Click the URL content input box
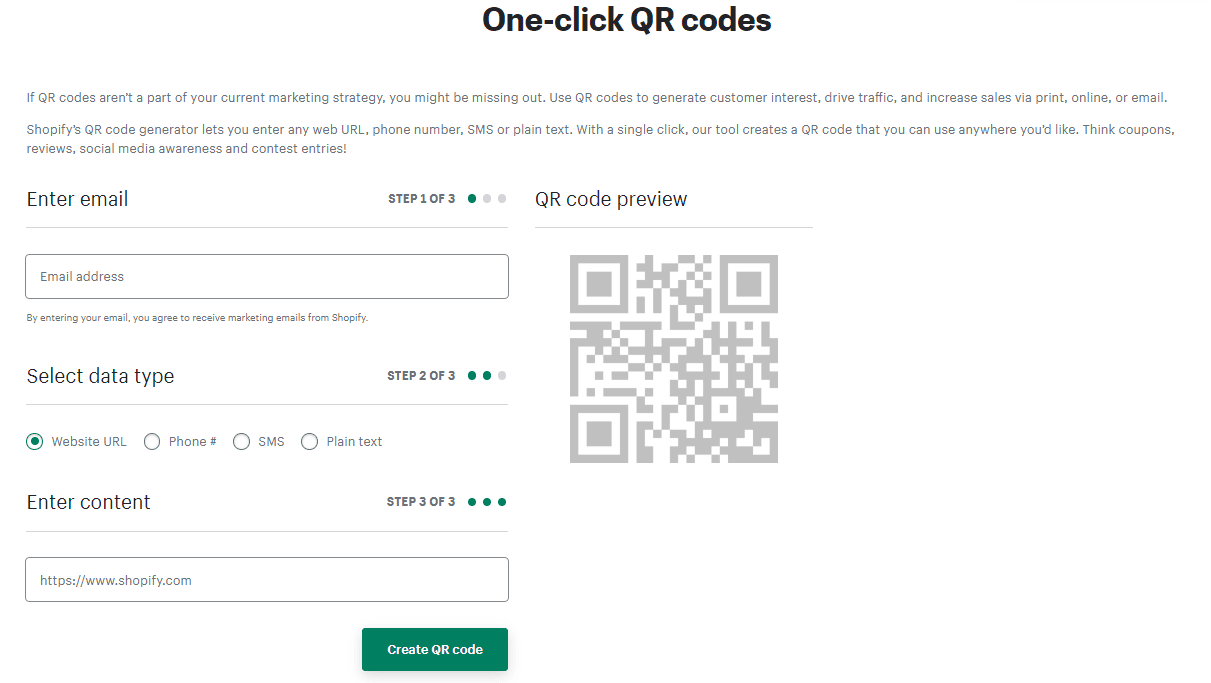1211x683 pixels. tap(266, 579)
